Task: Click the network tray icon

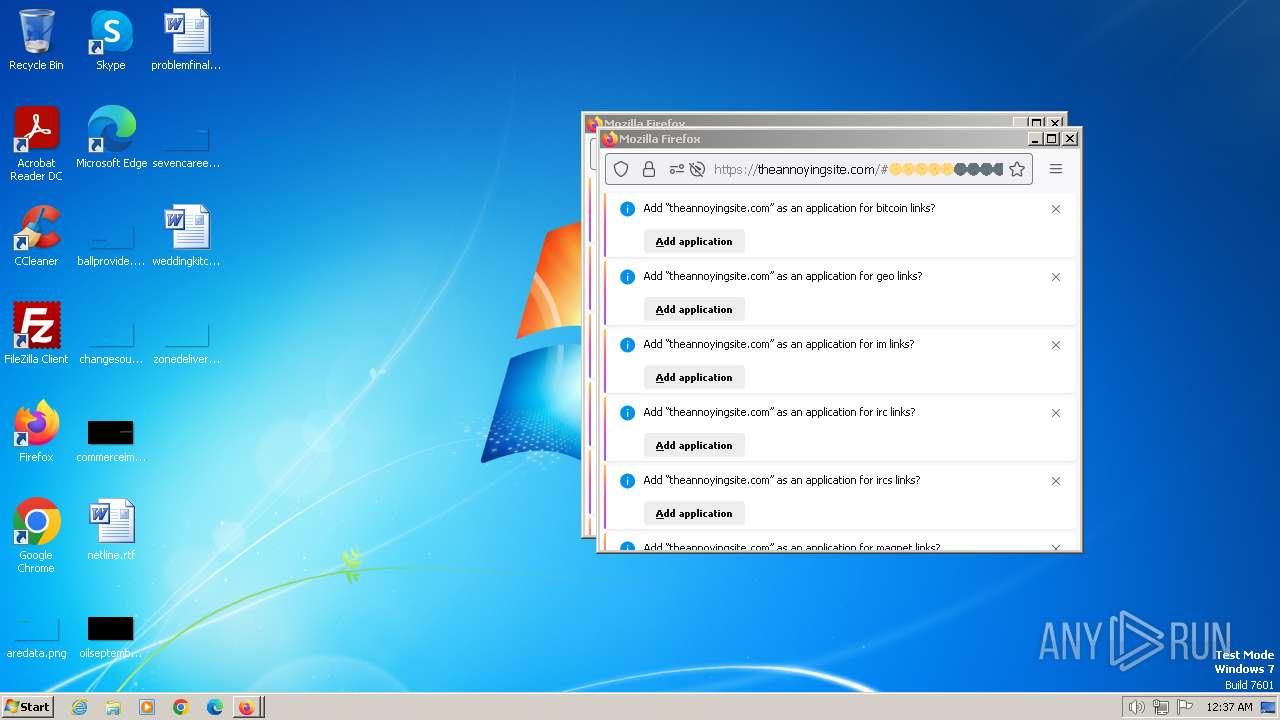Action: (1161, 707)
